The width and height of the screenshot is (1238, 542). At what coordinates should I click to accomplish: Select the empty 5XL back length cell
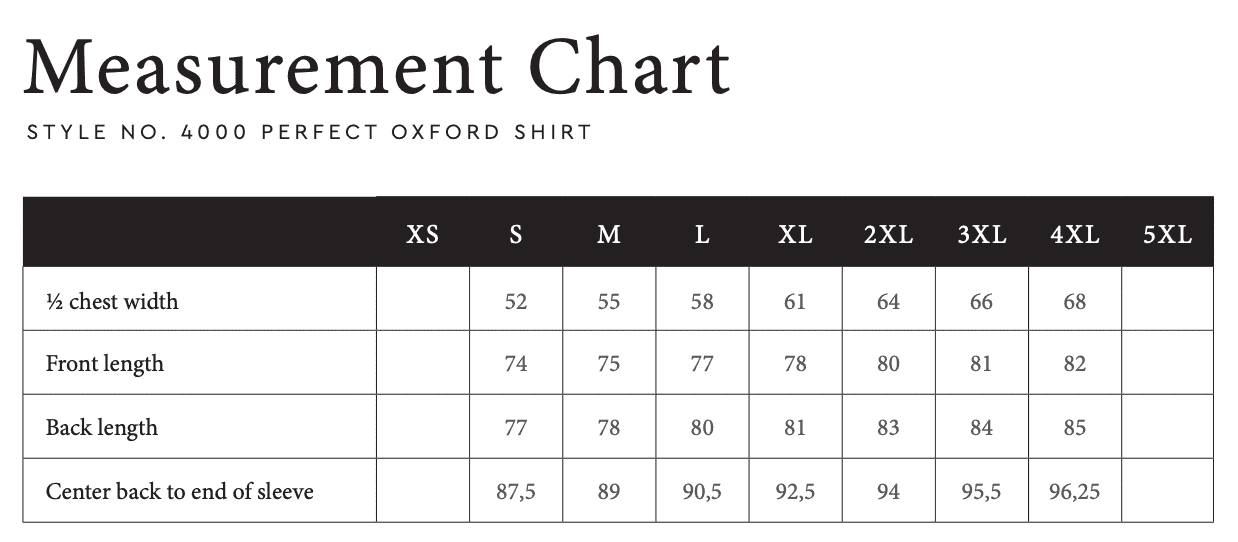(1168, 427)
